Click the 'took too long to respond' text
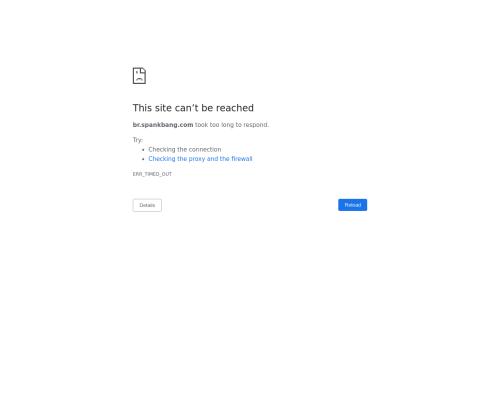The width and height of the screenshot is (500, 400). (x=232, y=125)
